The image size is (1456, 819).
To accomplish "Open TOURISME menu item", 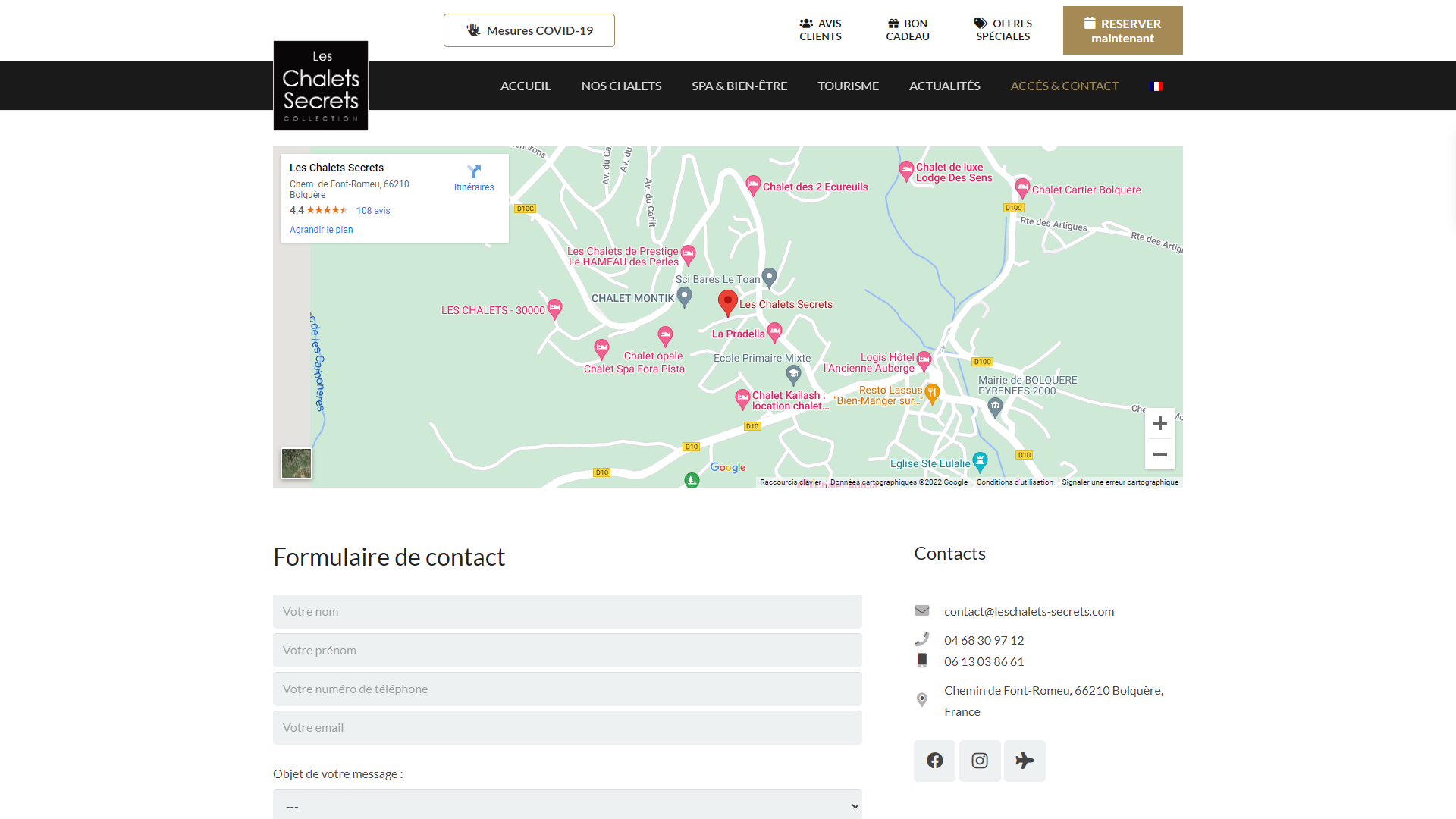I will click(848, 86).
